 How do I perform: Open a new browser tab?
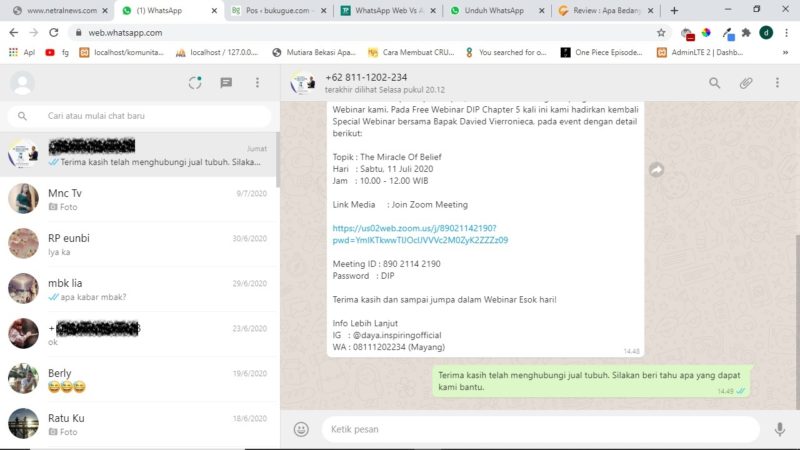coord(674,10)
